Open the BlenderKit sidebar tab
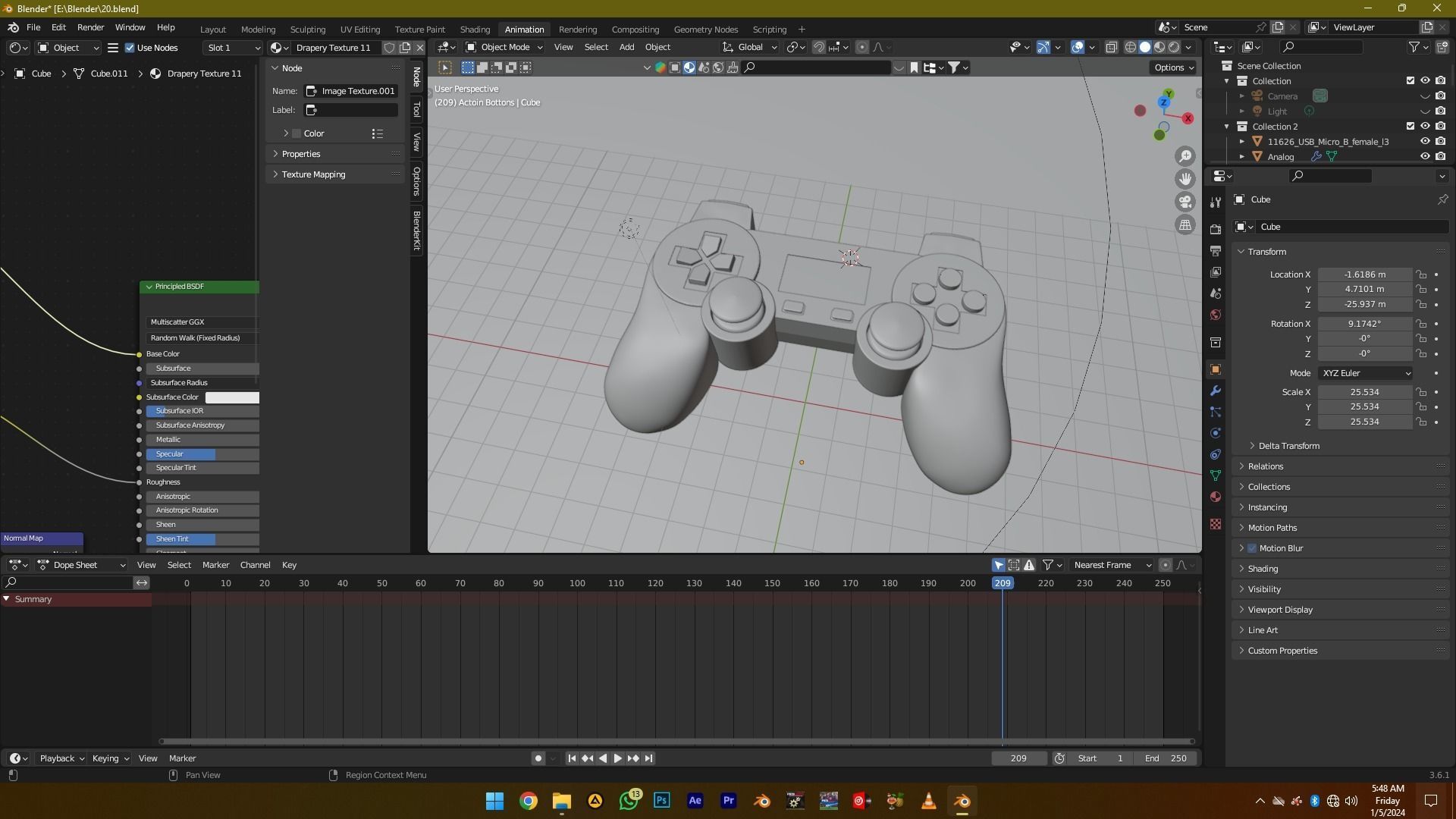This screenshot has height=819, width=1456. (416, 231)
